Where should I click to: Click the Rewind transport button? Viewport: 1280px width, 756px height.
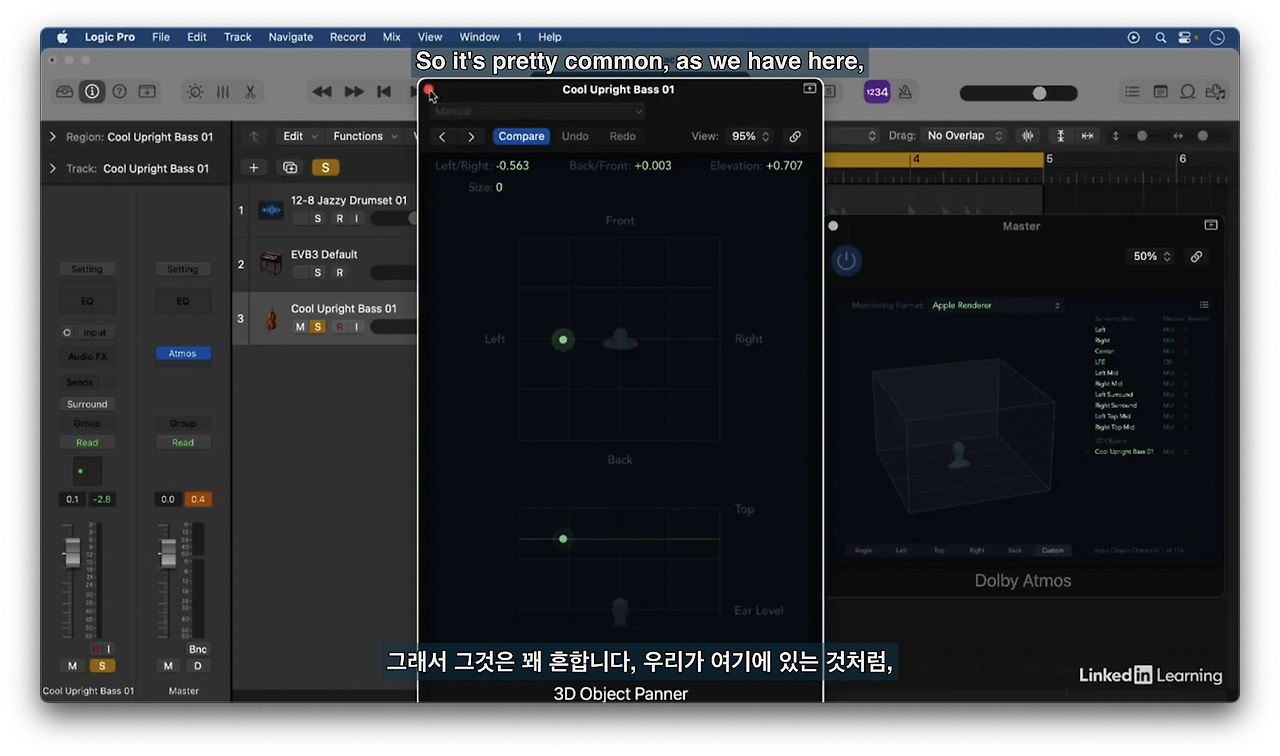(322, 91)
